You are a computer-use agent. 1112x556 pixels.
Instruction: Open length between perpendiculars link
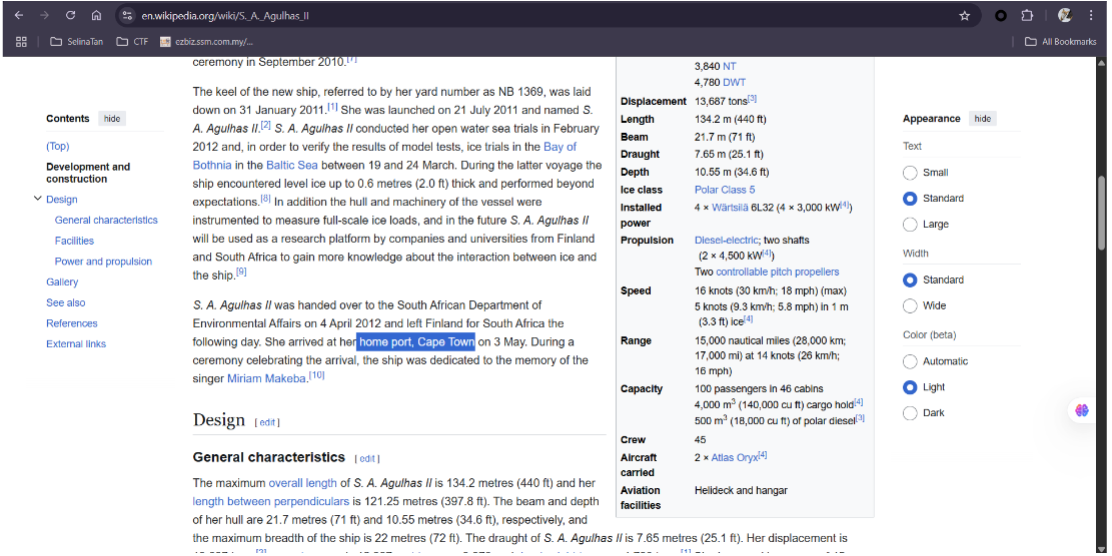tap(271, 501)
